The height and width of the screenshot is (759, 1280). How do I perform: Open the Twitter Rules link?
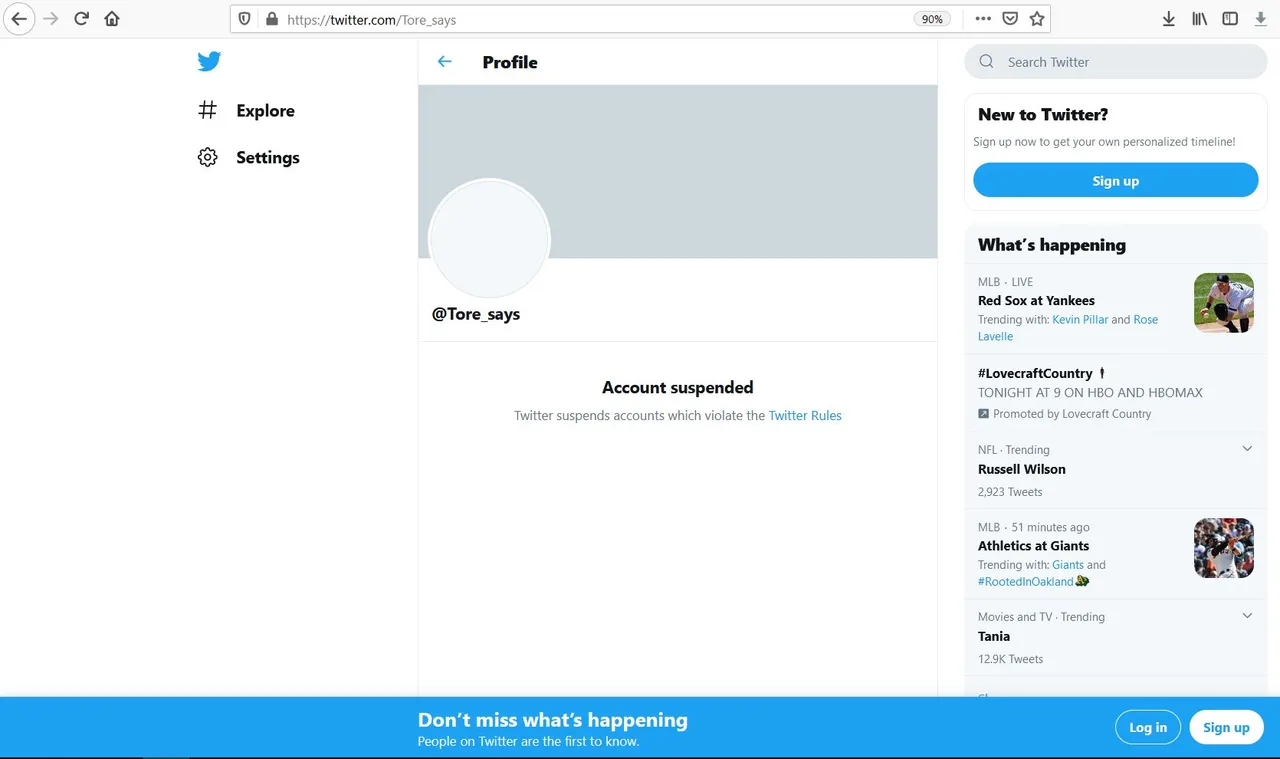click(805, 416)
